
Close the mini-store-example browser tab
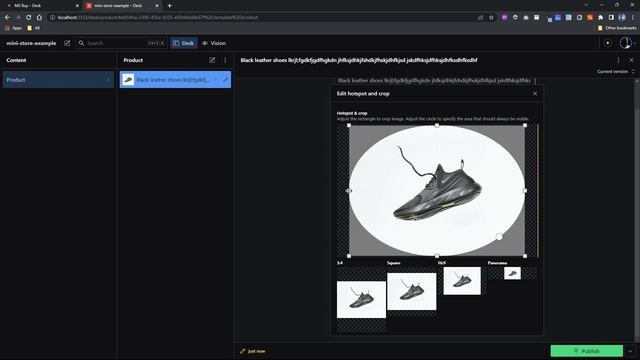point(157,6)
